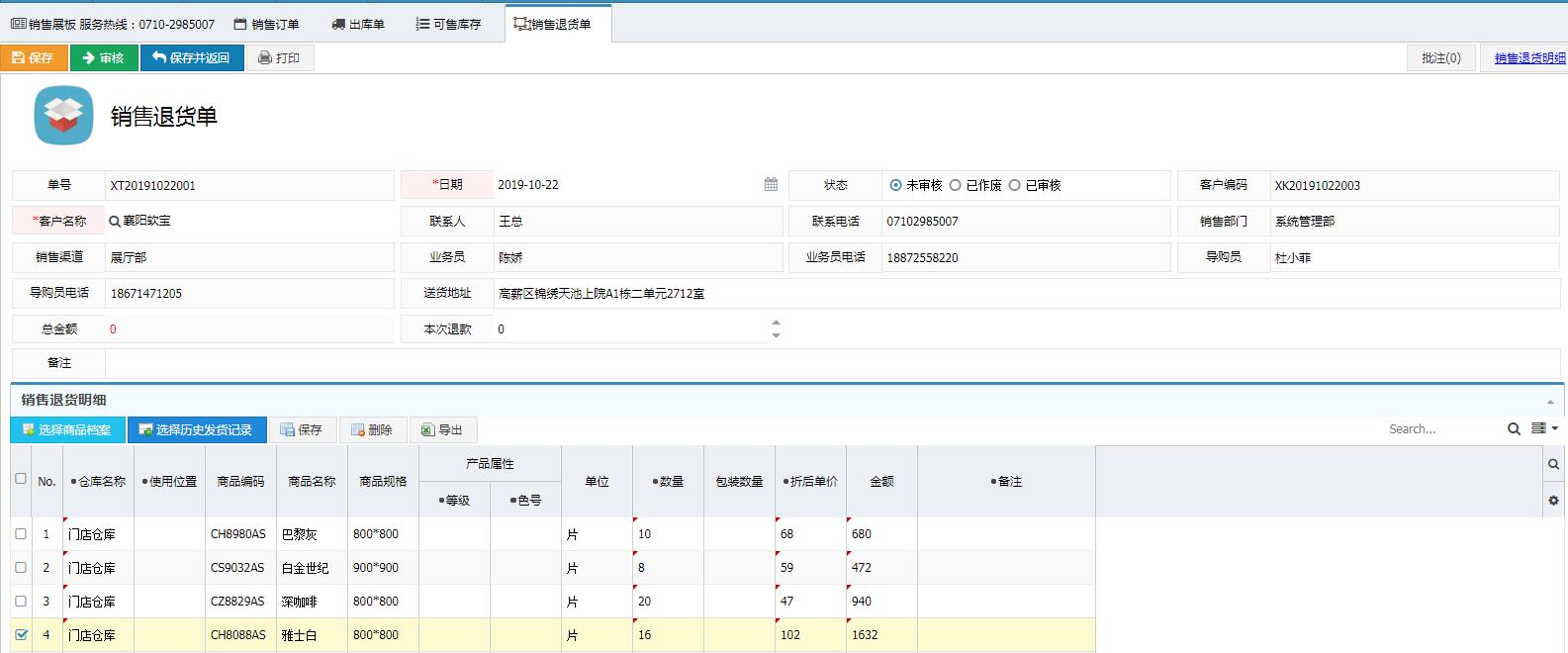
Task: Increase 本次退款 with the up arrow
Action: (x=776, y=323)
